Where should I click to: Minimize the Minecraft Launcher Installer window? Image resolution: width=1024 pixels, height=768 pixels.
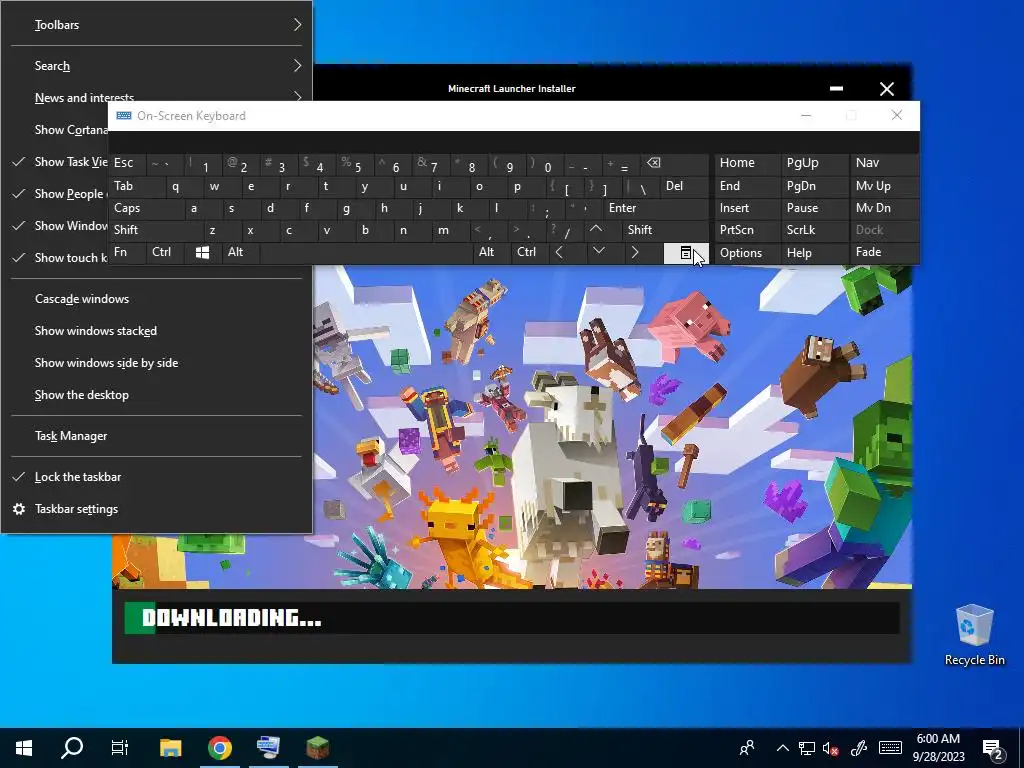click(x=836, y=89)
